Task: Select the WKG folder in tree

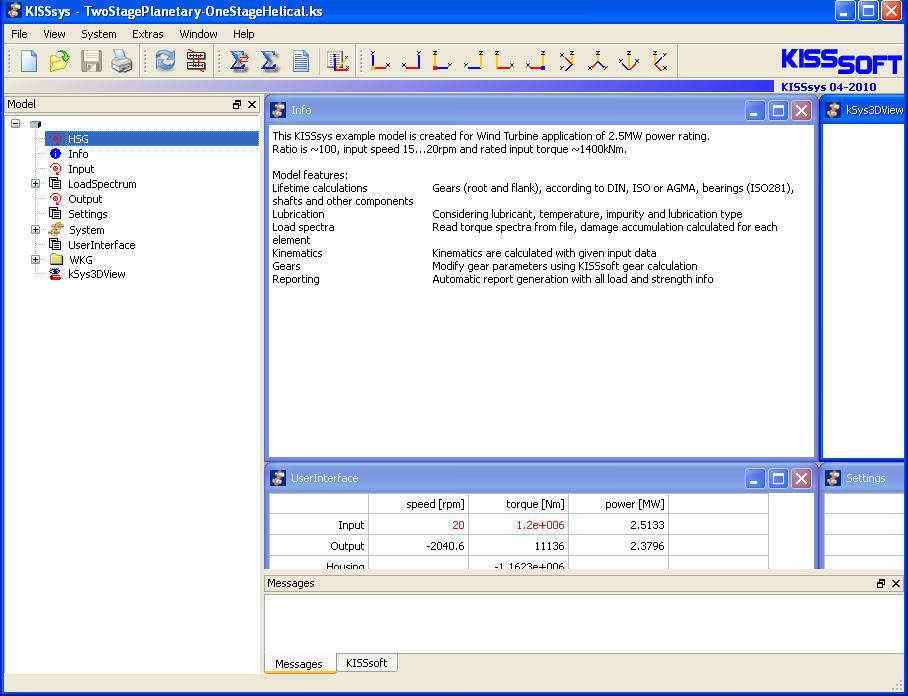Action: [80, 260]
